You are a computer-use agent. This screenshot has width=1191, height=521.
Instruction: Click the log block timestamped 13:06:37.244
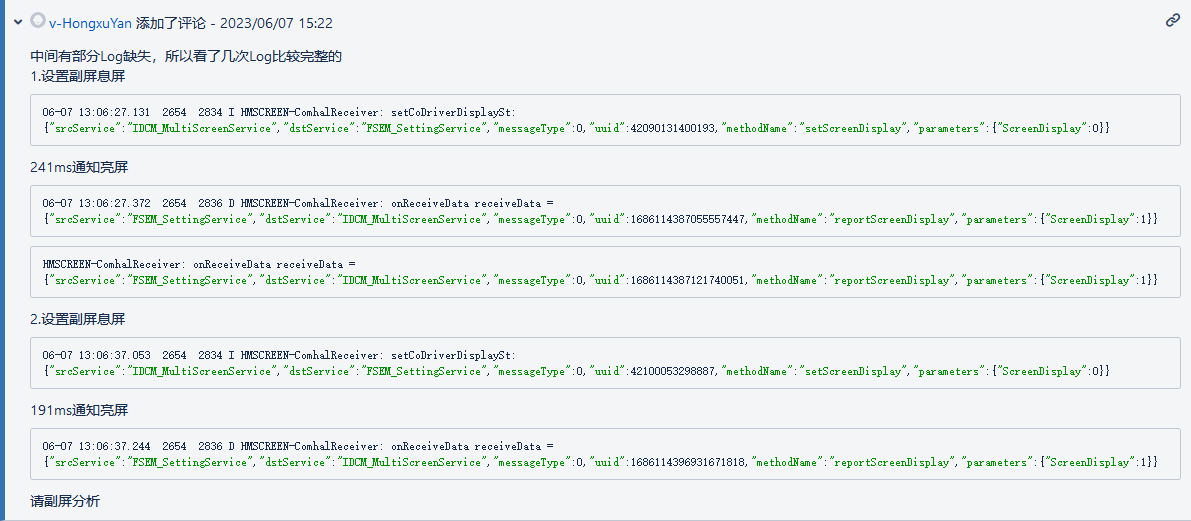coord(605,454)
